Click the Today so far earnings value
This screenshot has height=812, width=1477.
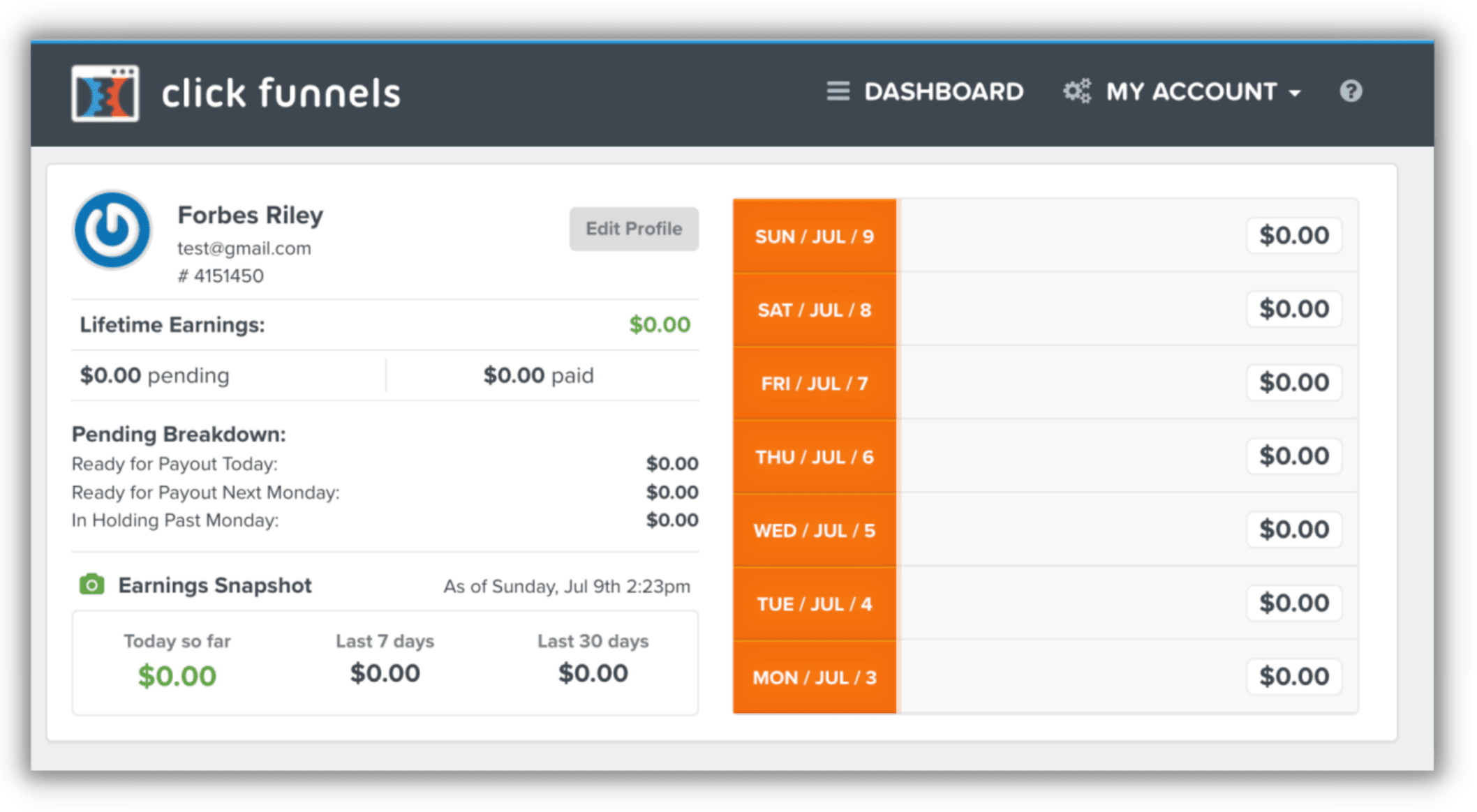177,675
